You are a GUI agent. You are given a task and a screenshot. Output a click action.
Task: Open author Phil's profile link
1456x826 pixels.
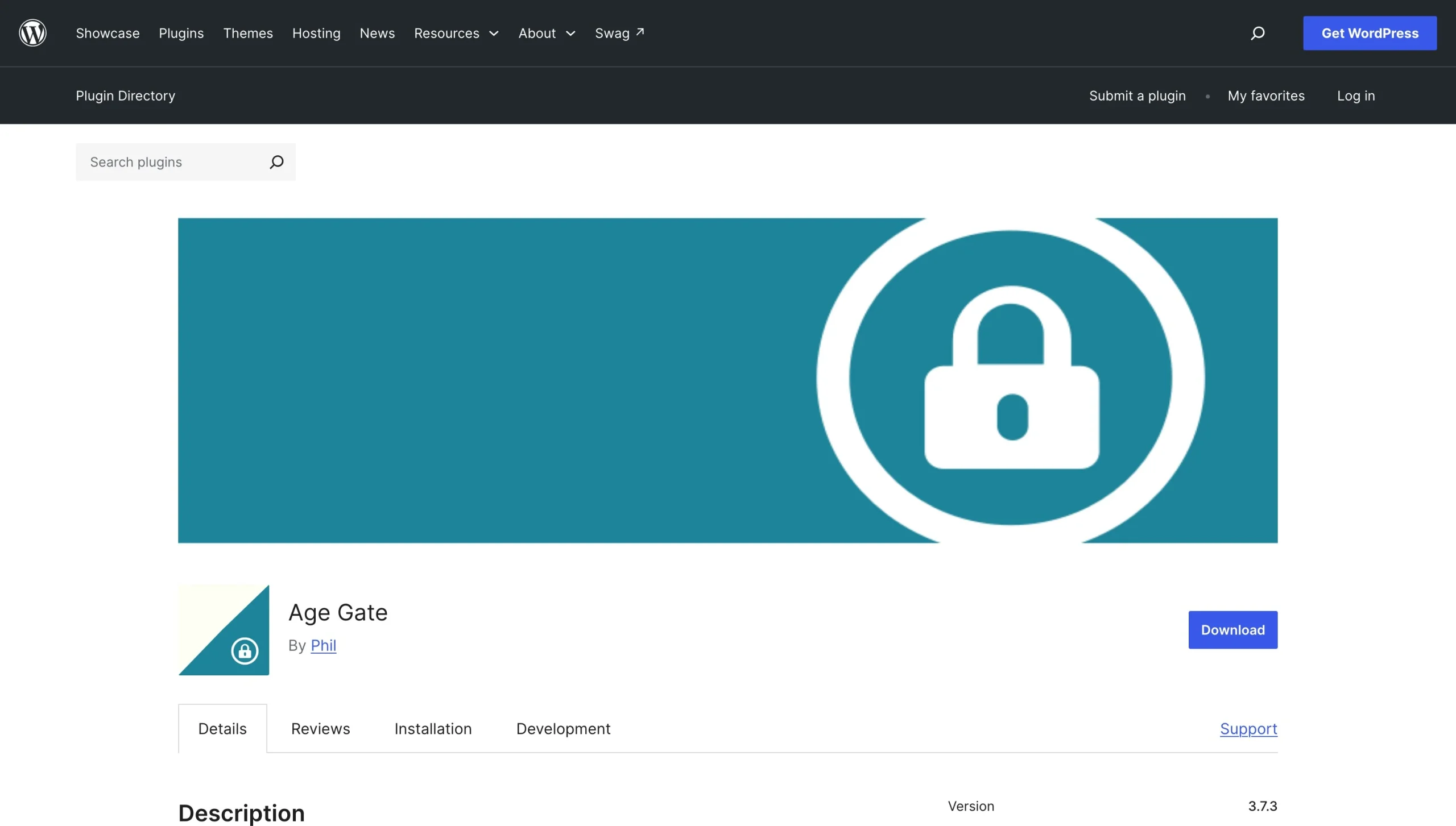tap(323, 645)
